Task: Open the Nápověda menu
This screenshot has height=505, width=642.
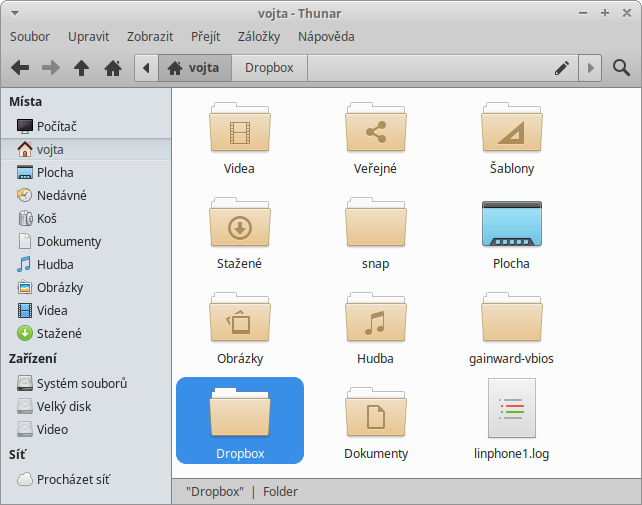Action: 326,37
